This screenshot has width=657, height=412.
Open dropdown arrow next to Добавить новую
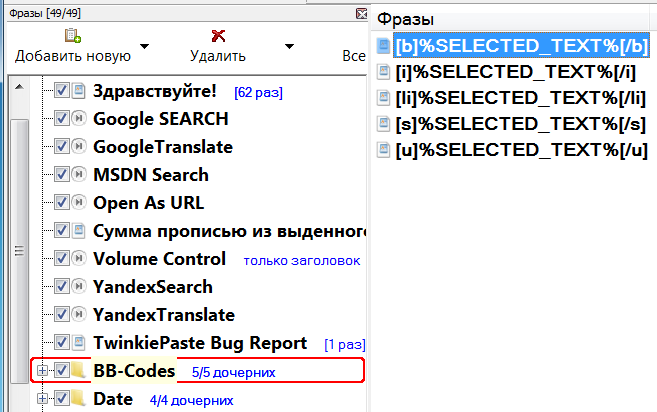click(145, 46)
